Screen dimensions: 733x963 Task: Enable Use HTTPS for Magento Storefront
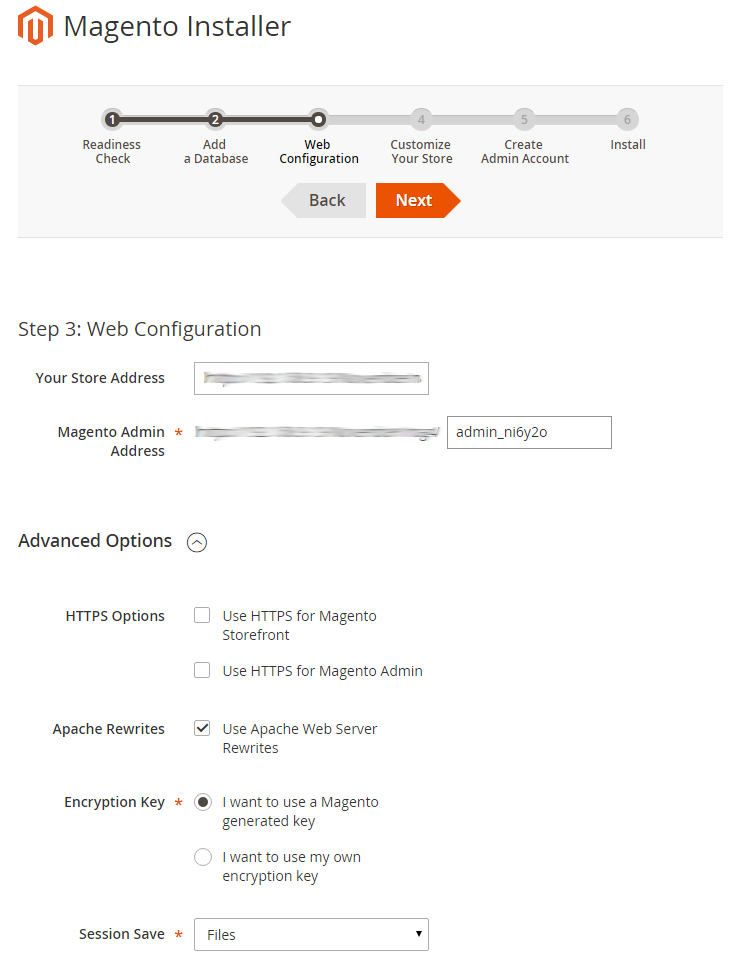(202, 615)
